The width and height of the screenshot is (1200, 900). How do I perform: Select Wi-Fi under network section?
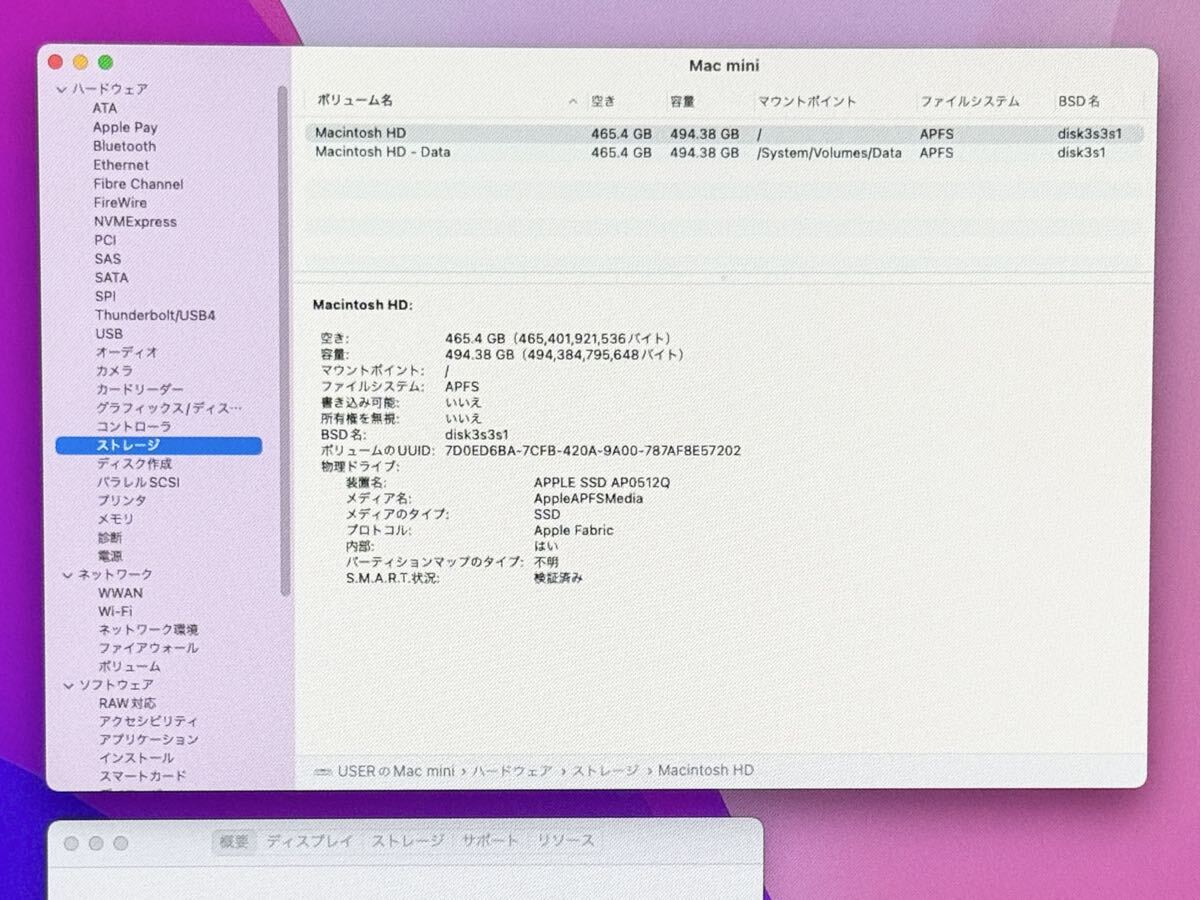[115, 611]
